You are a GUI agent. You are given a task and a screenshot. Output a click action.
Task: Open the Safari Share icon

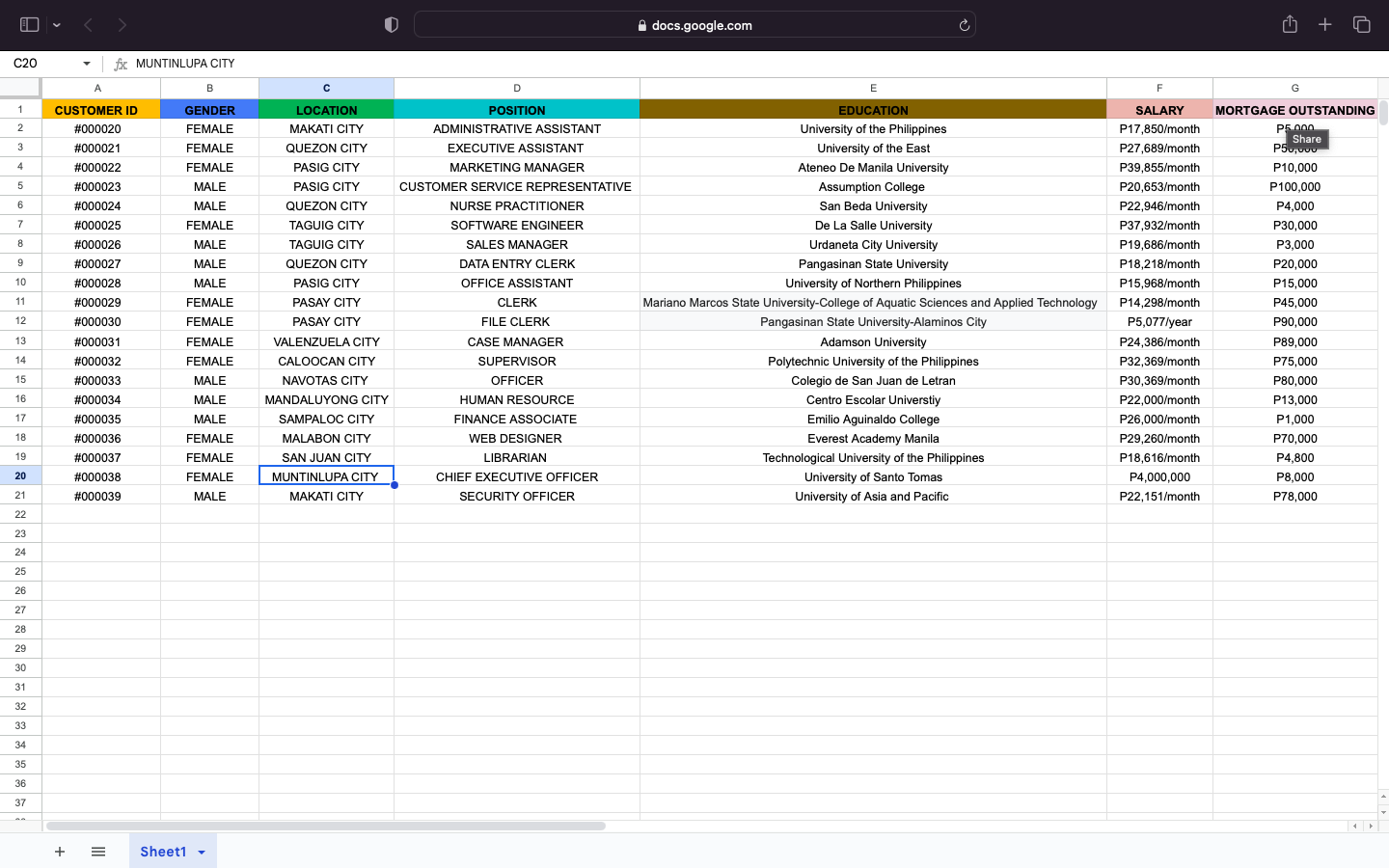(x=1290, y=24)
